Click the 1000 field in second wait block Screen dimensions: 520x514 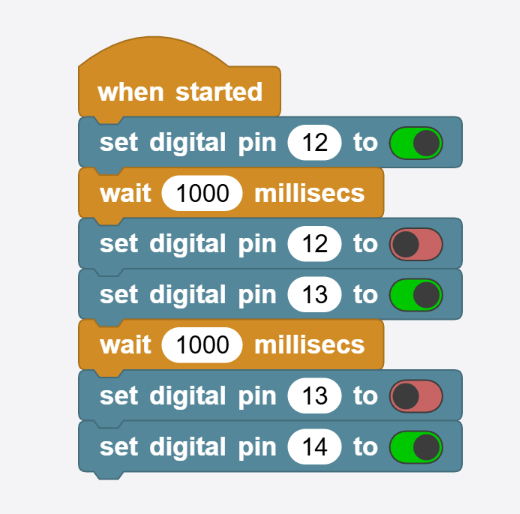tap(202, 345)
